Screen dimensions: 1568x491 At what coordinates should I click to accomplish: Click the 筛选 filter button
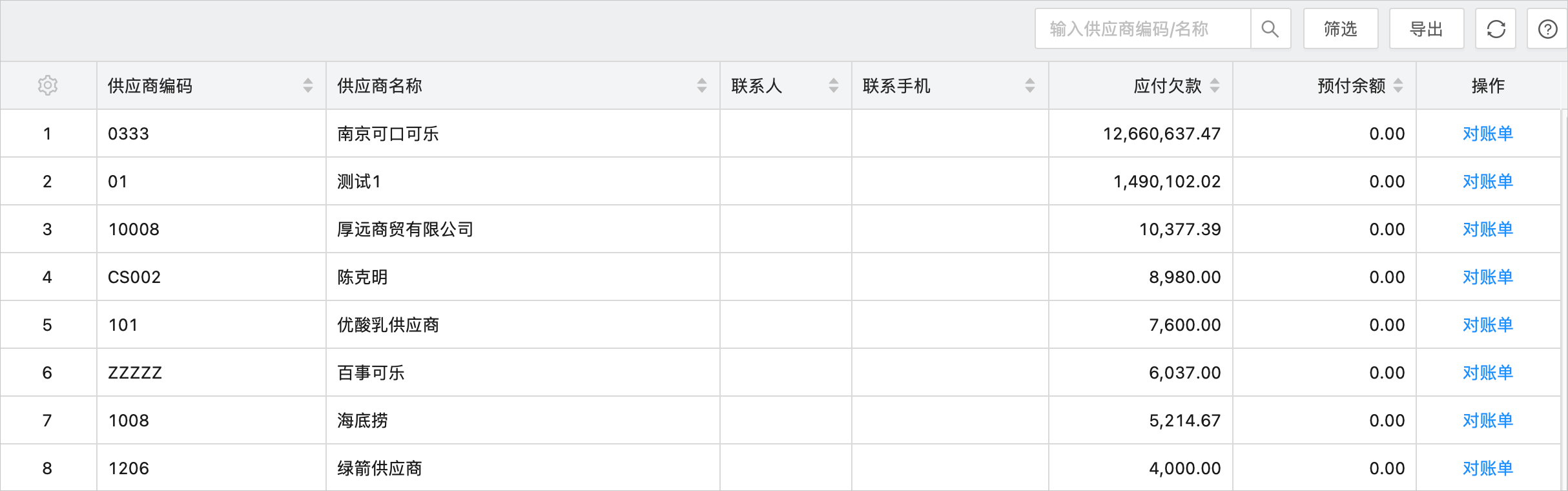tap(1341, 29)
